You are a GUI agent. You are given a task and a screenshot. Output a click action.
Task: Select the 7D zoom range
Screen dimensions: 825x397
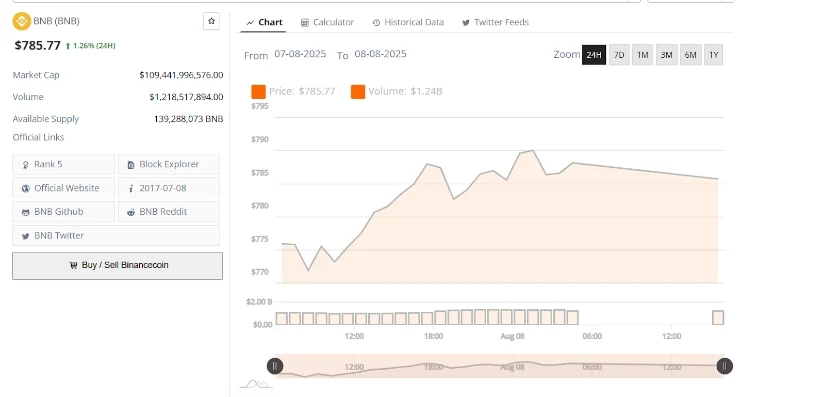coord(619,55)
